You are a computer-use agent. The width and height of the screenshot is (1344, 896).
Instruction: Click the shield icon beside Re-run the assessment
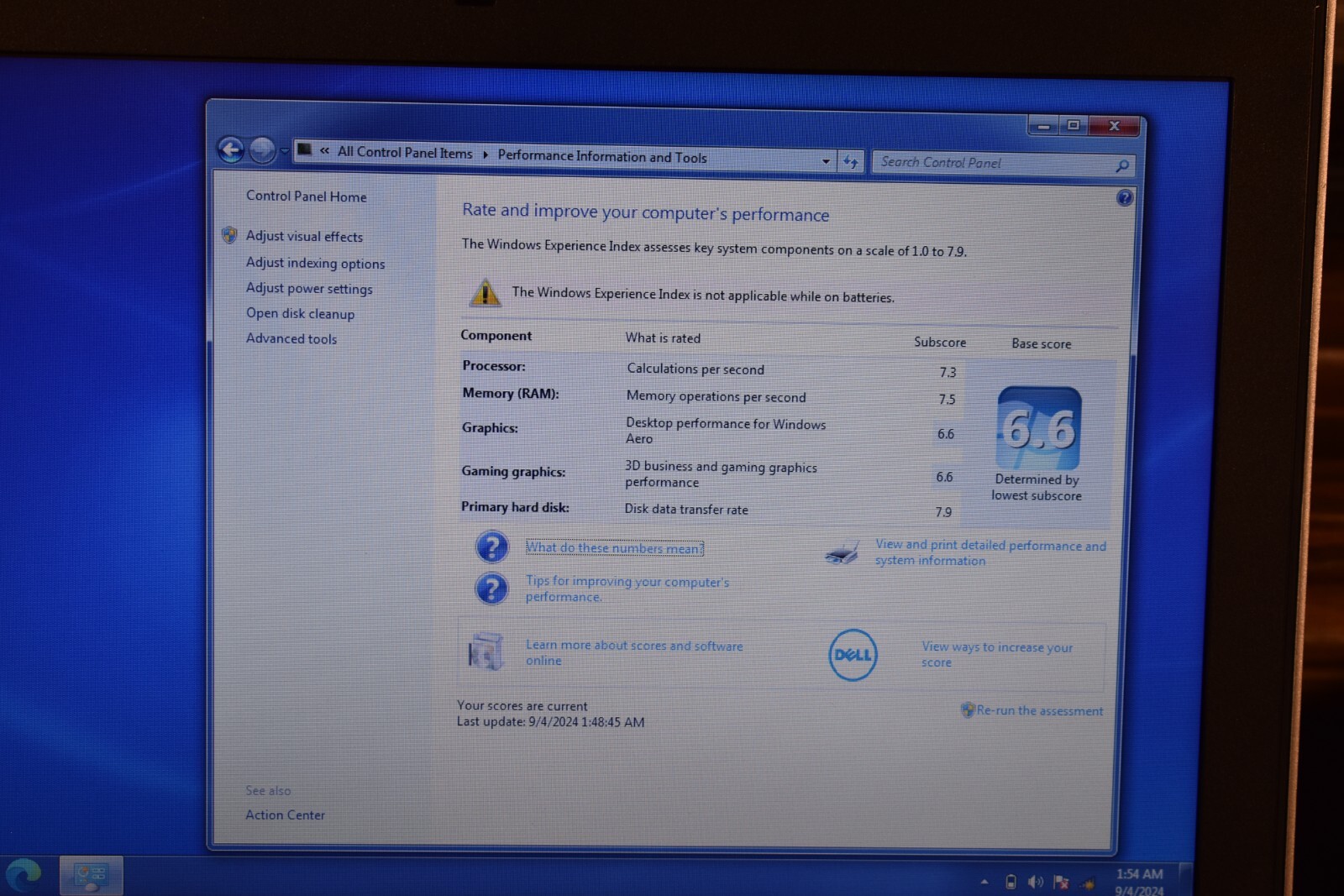[x=968, y=710]
